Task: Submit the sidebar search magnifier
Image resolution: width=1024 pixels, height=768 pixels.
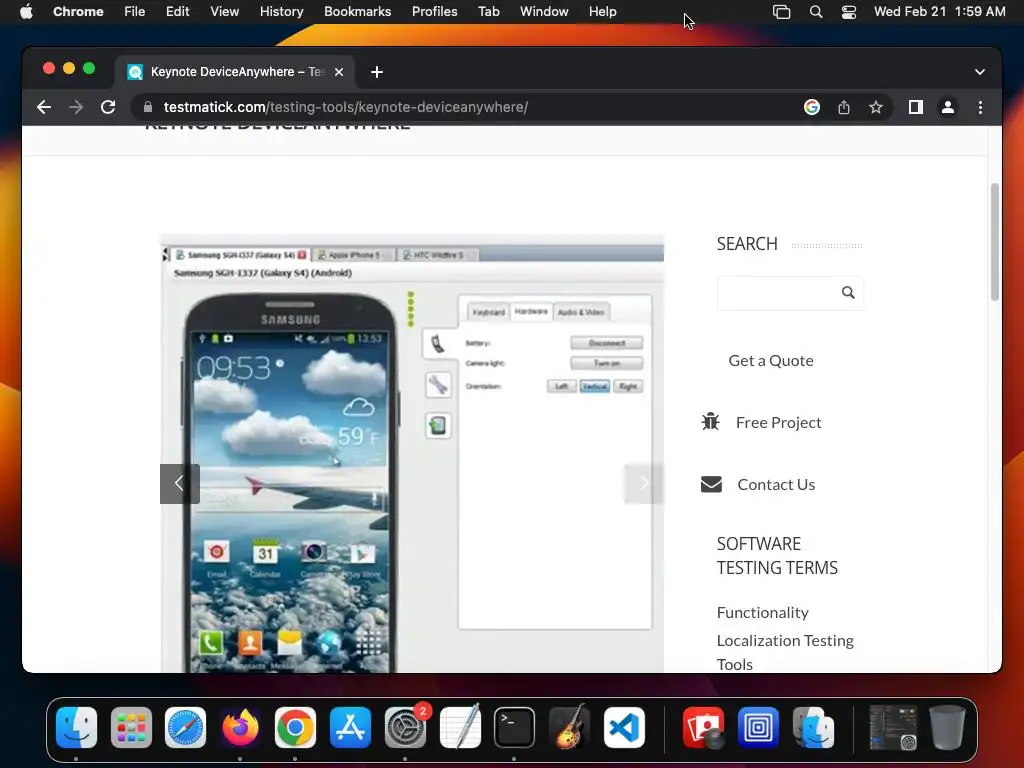Action: [848, 293]
